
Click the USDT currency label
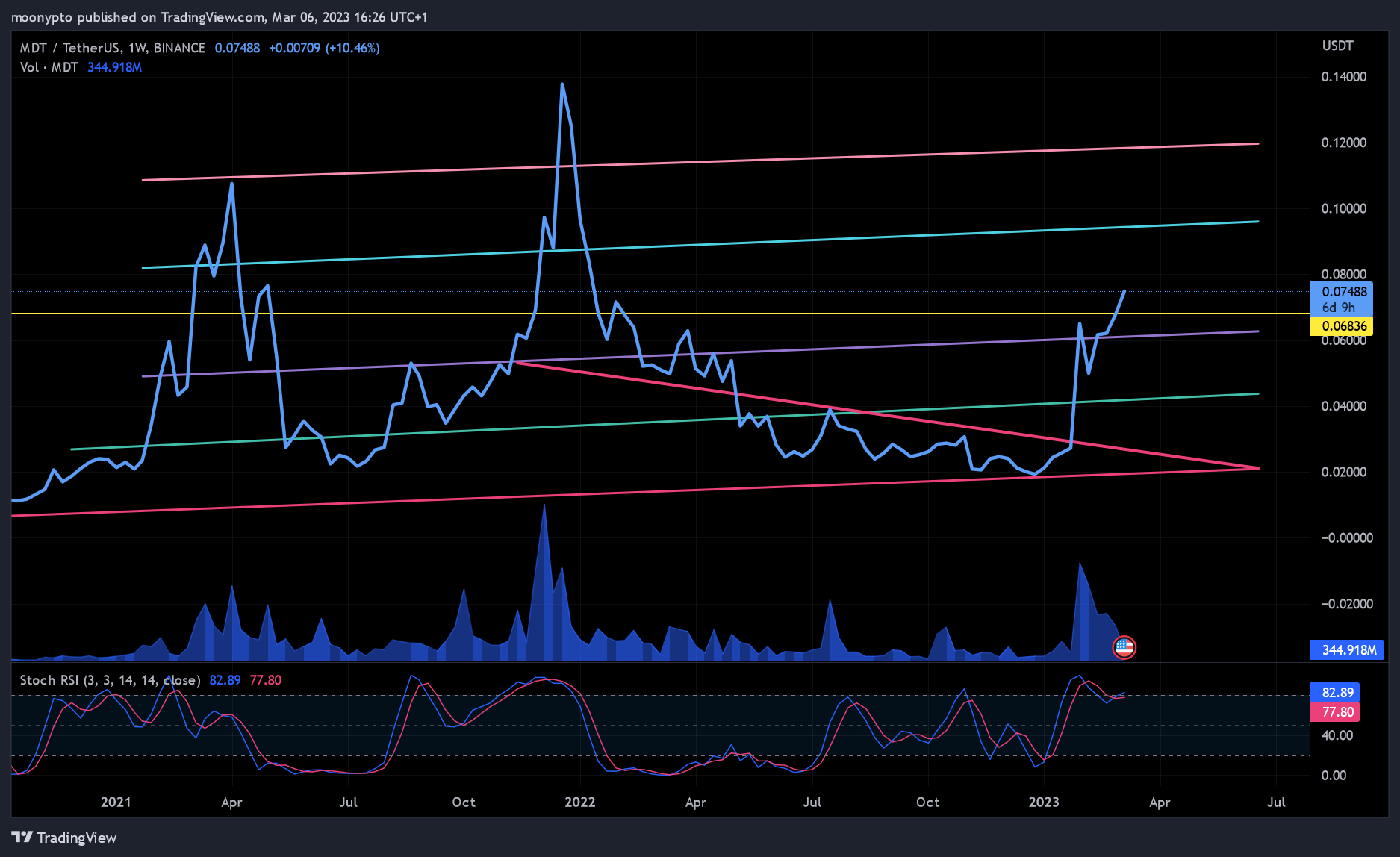pyautogui.click(x=1337, y=46)
